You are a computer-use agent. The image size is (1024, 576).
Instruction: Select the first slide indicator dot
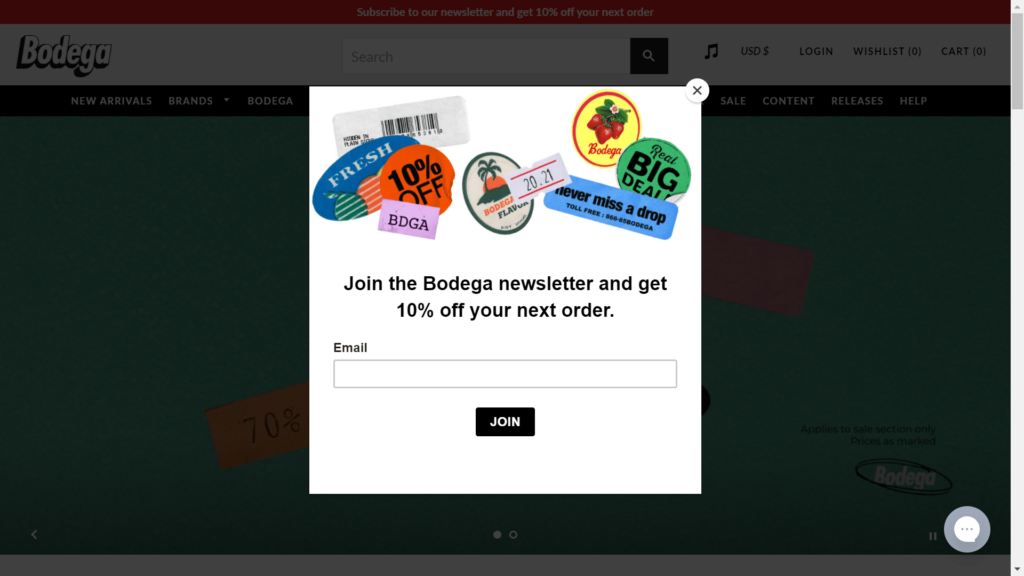tap(497, 534)
